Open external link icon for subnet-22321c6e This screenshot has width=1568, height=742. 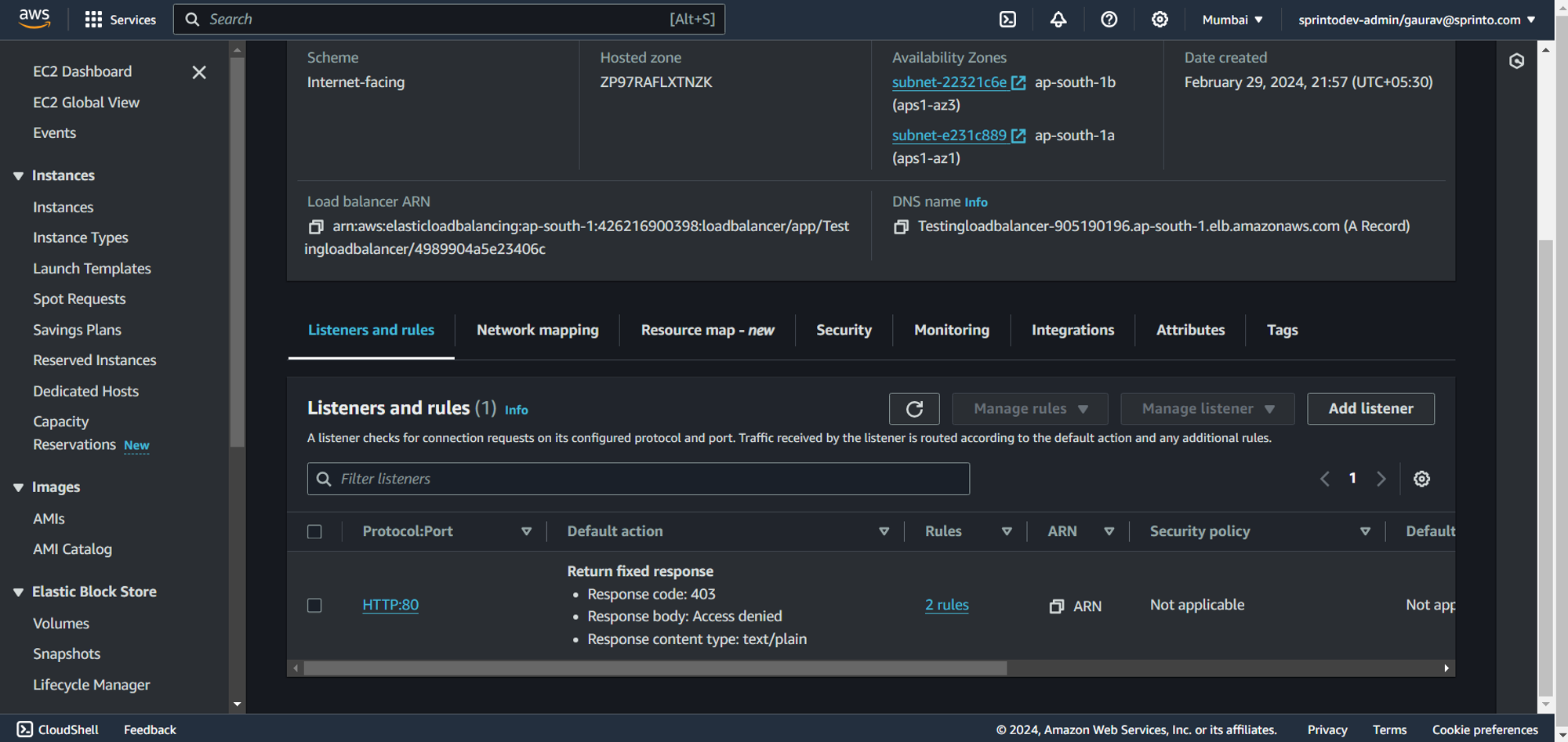1018,82
